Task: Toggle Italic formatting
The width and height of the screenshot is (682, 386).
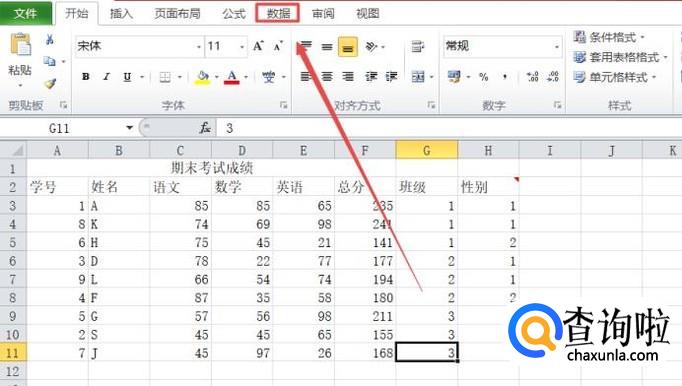Action: point(106,77)
